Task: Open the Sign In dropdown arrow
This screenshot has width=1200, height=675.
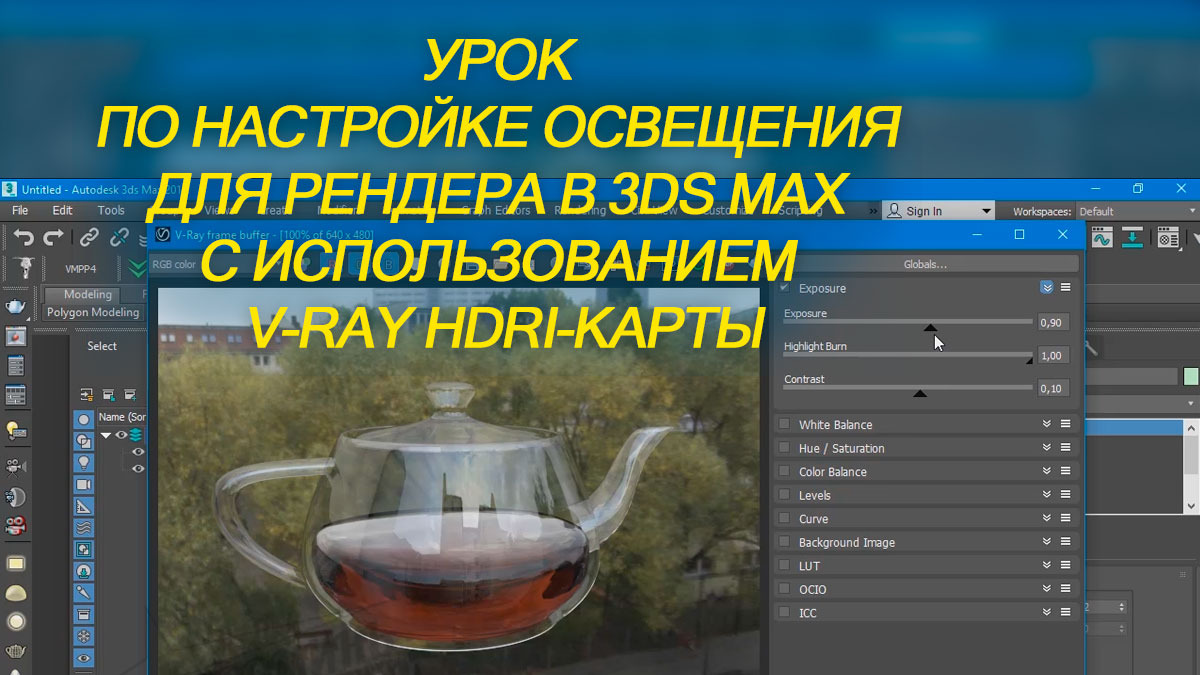Action: [986, 211]
